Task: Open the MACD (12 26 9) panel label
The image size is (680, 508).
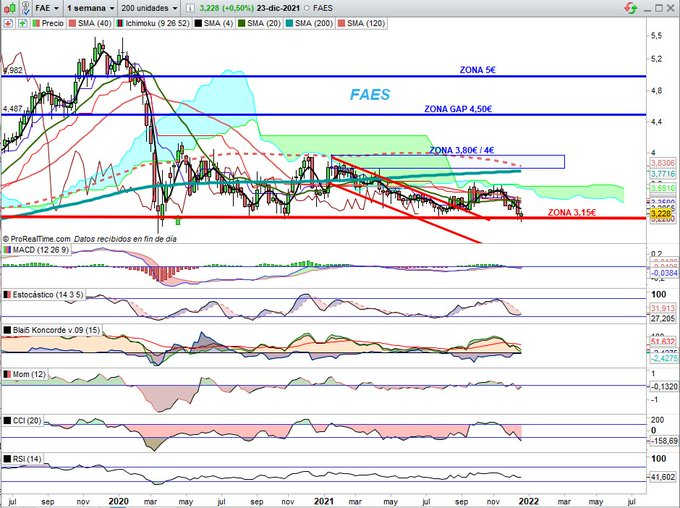Action: (x=40, y=250)
